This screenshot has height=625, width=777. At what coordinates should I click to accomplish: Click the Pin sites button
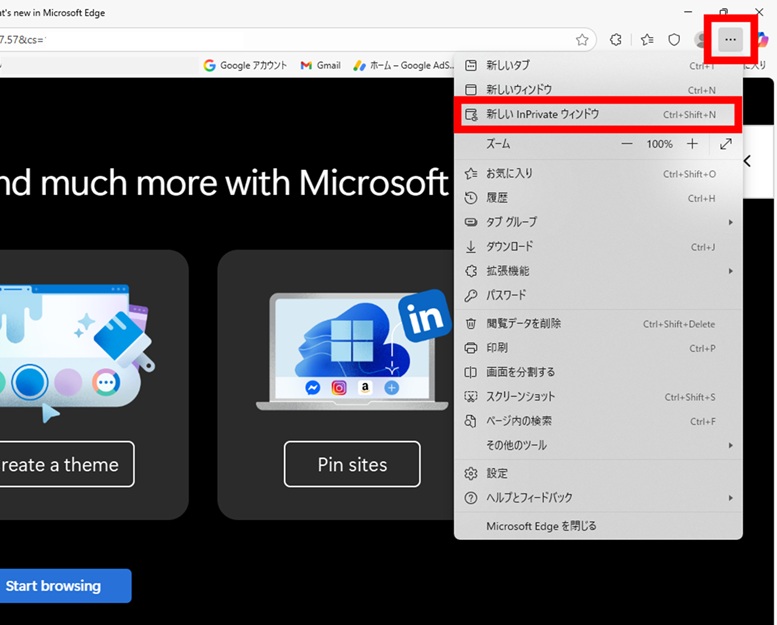point(352,464)
